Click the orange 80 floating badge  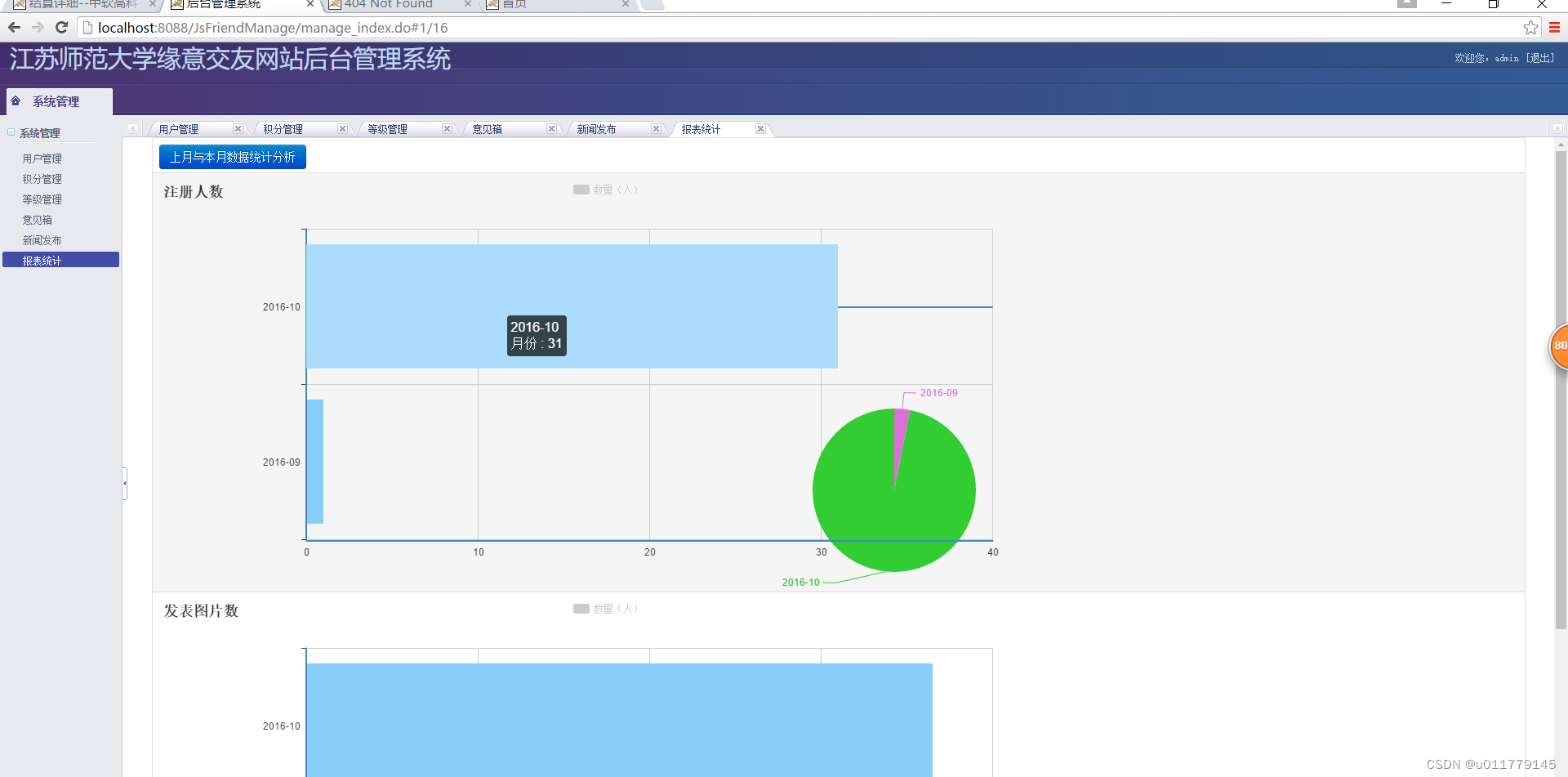(x=1559, y=346)
